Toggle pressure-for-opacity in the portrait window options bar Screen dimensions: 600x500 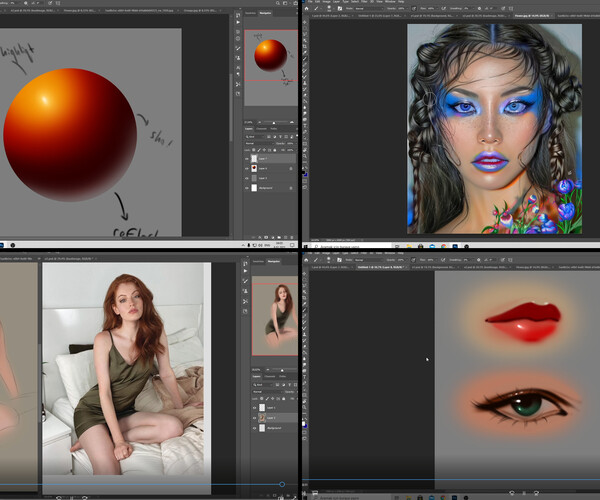pos(414,8)
